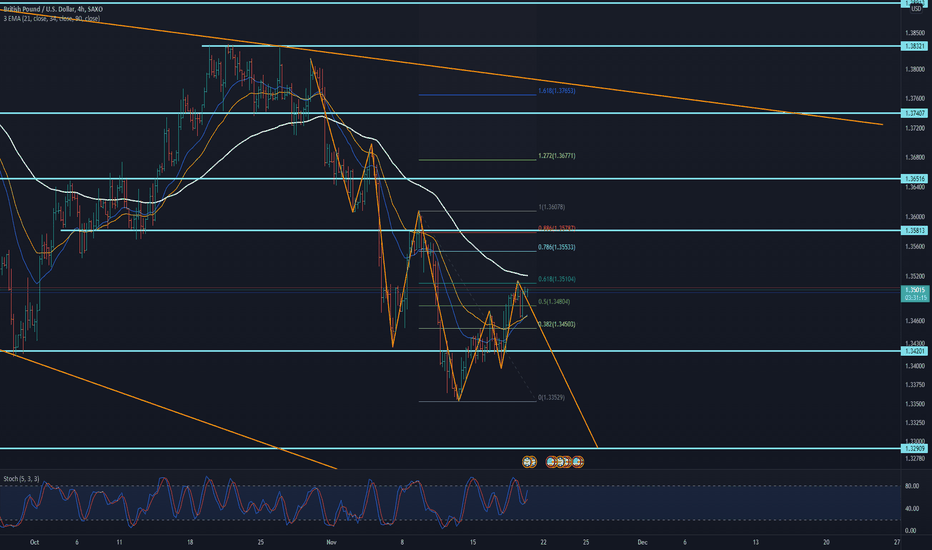Select the 1.32909 horizontal line price label
Viewport: 932px width, 550px height.
tap(915, 448)
